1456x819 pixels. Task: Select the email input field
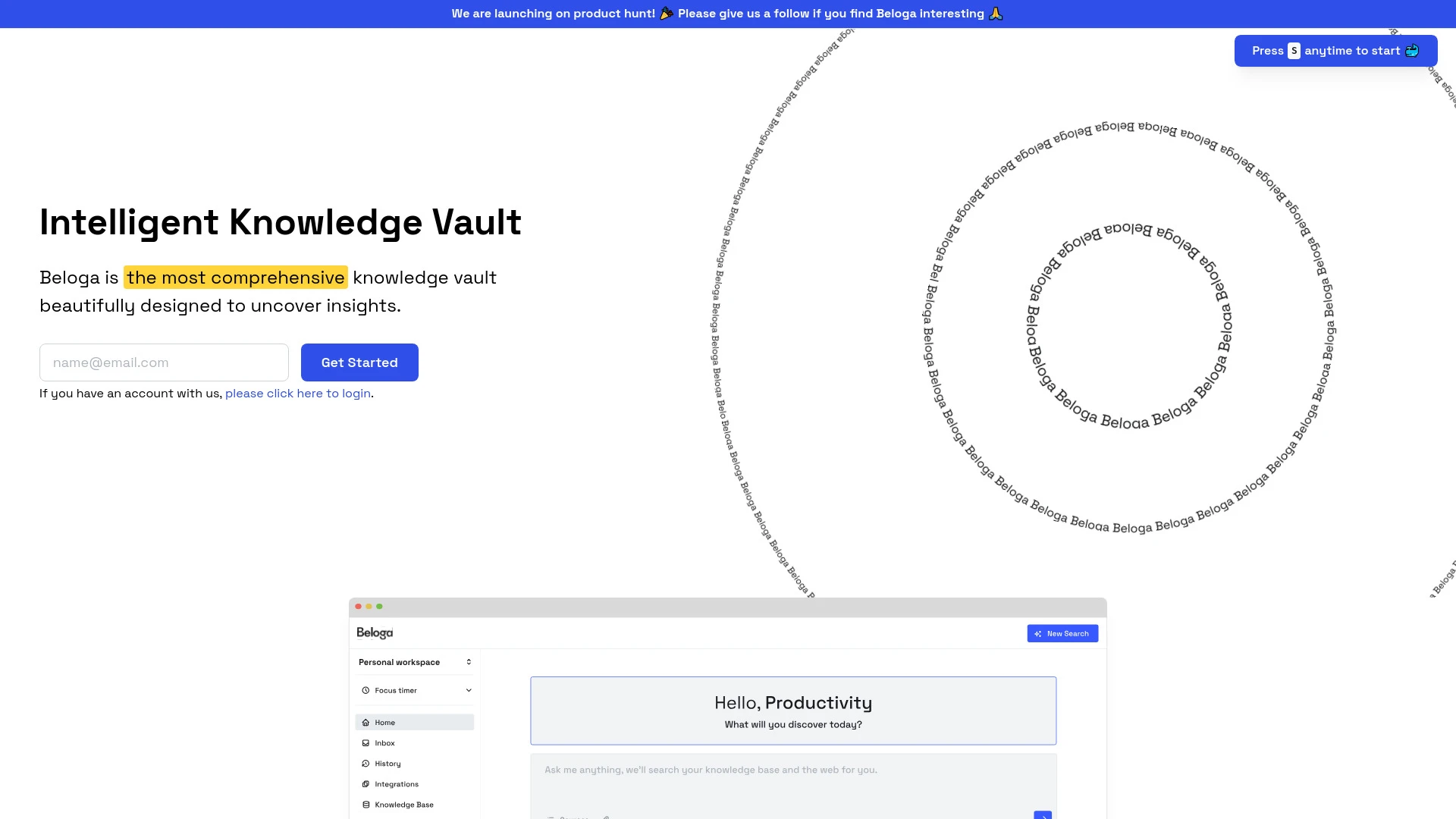(163, 362)
